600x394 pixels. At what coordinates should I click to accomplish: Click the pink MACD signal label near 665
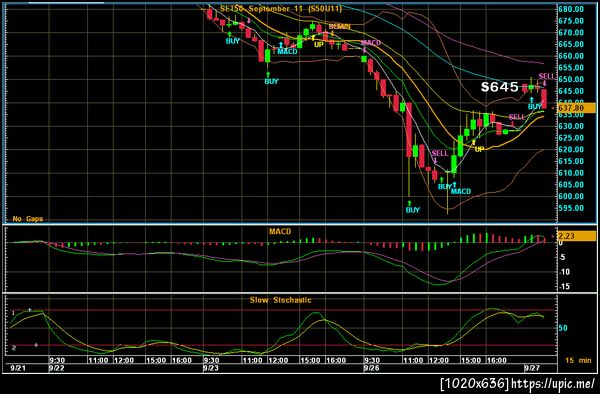(371, 42)
